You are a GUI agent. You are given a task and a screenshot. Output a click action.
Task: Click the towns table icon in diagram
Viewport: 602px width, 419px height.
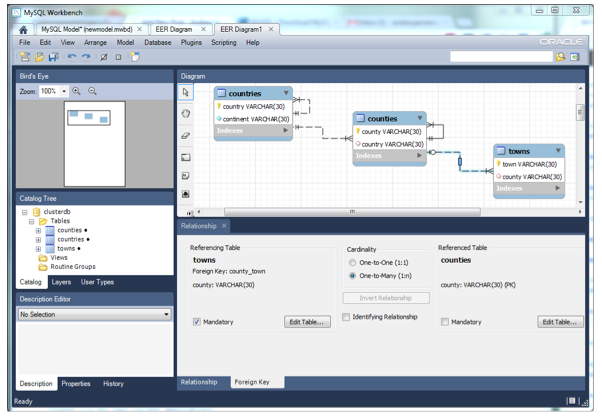pos(501,151)
